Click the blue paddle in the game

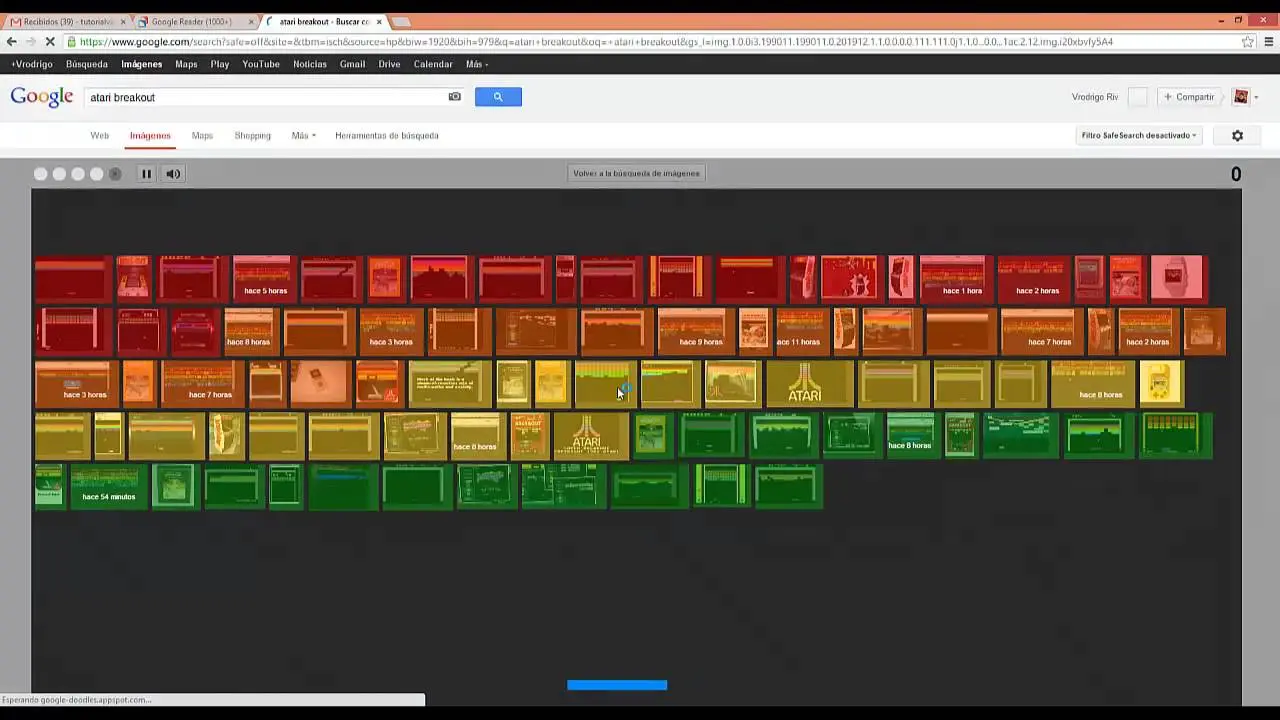tap(617, 685)
